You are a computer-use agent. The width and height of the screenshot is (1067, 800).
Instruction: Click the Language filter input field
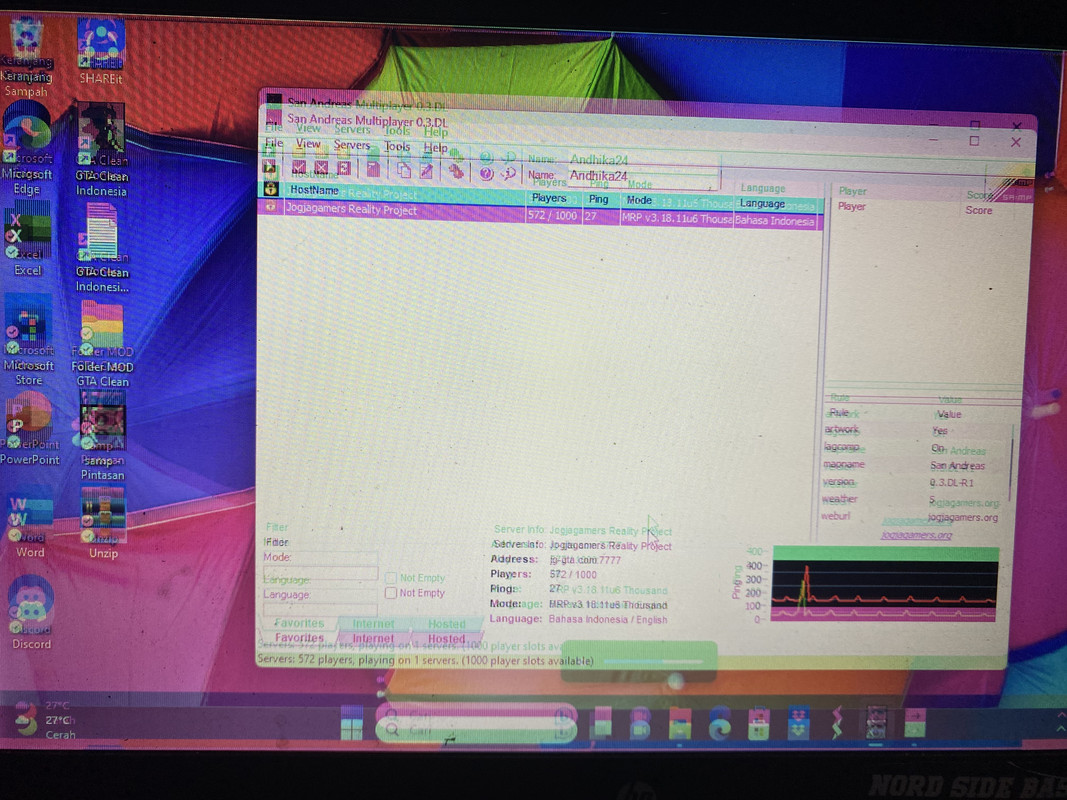(321, 609)
